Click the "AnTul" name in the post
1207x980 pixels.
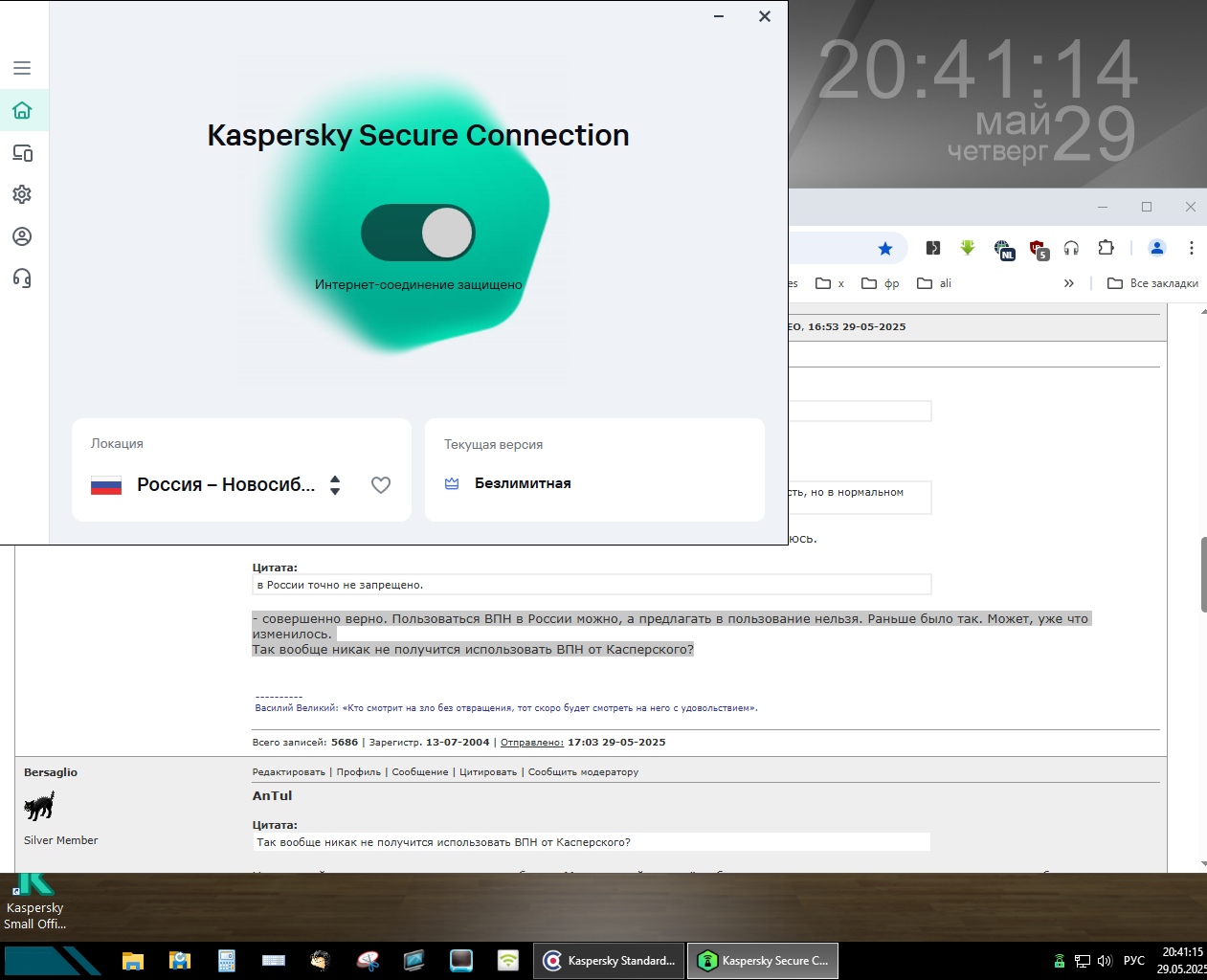pos(272,795)
